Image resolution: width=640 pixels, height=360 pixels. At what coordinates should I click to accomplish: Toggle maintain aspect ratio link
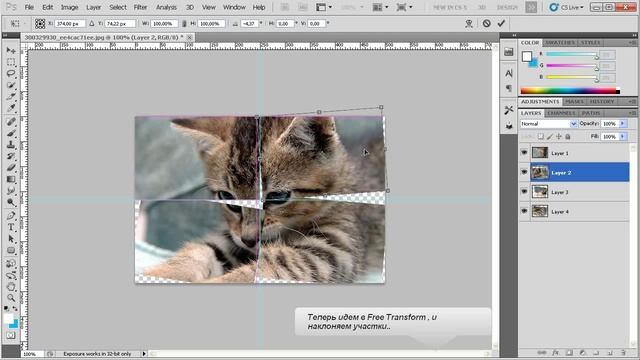184,24
